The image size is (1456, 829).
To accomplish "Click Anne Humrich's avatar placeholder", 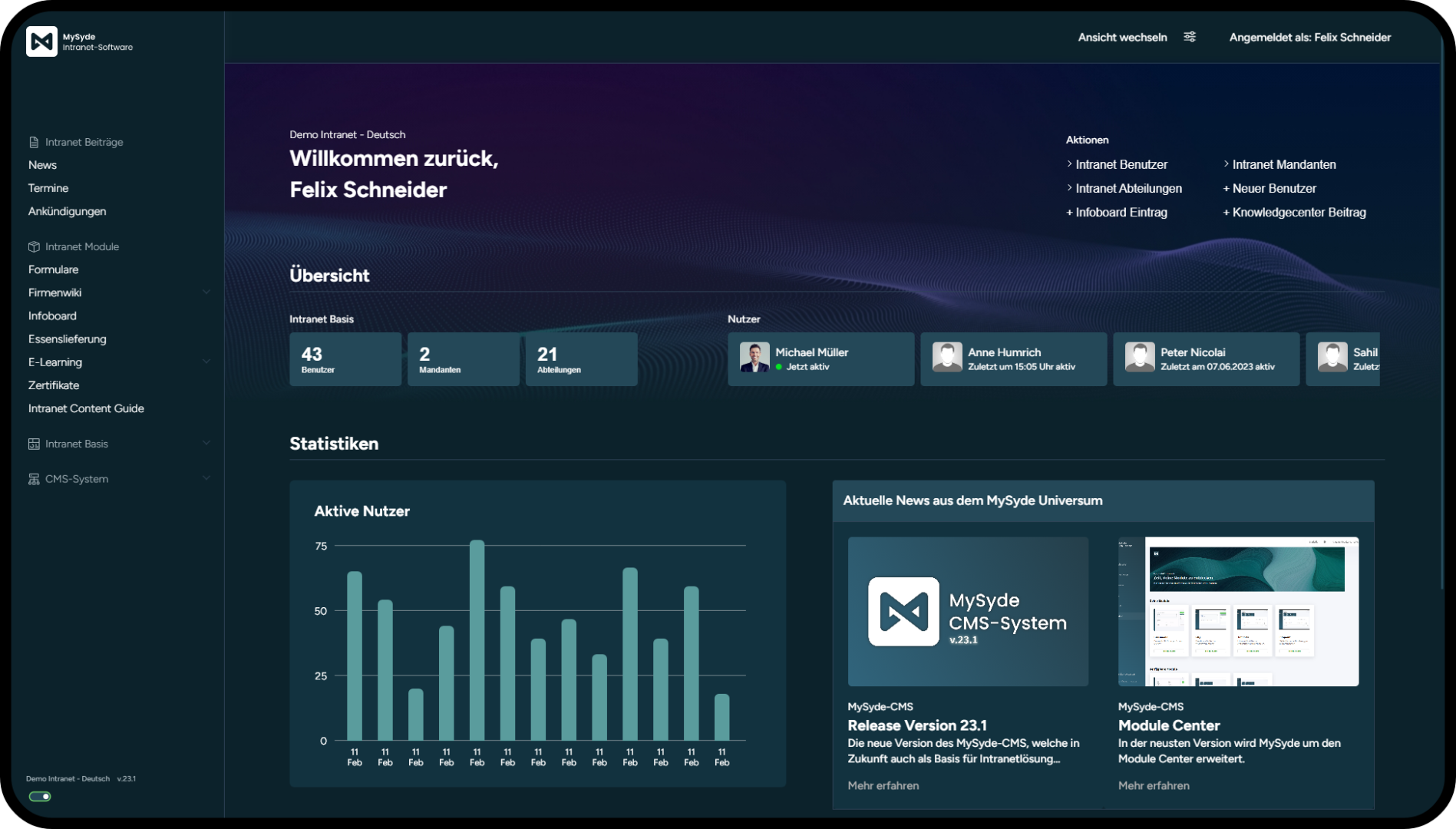I will tap(947, 358).
